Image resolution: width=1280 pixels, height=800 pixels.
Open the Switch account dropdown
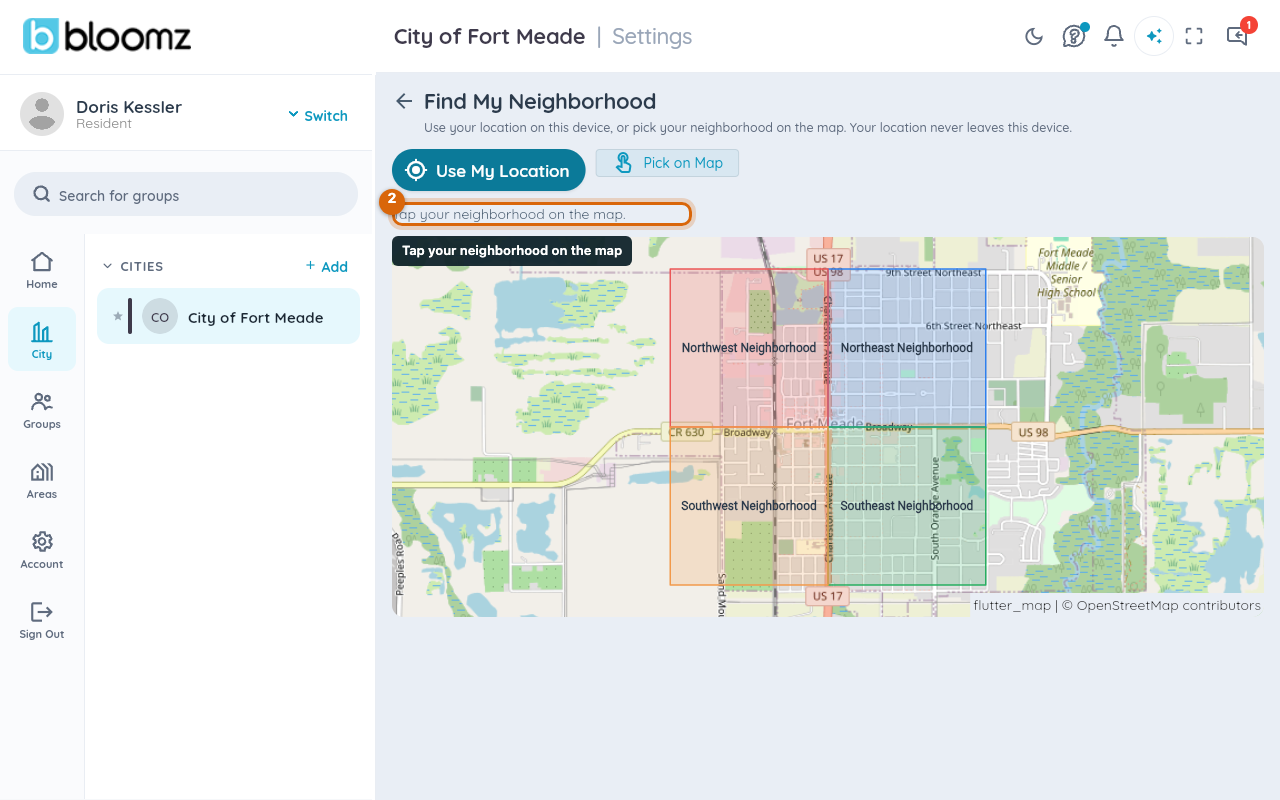point(318,115)
